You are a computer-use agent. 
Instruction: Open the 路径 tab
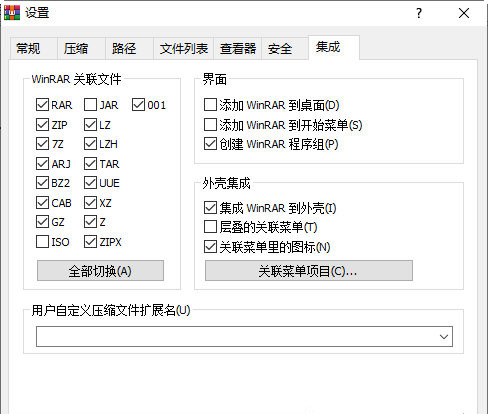pyautogui.click(x=129, y=49)
